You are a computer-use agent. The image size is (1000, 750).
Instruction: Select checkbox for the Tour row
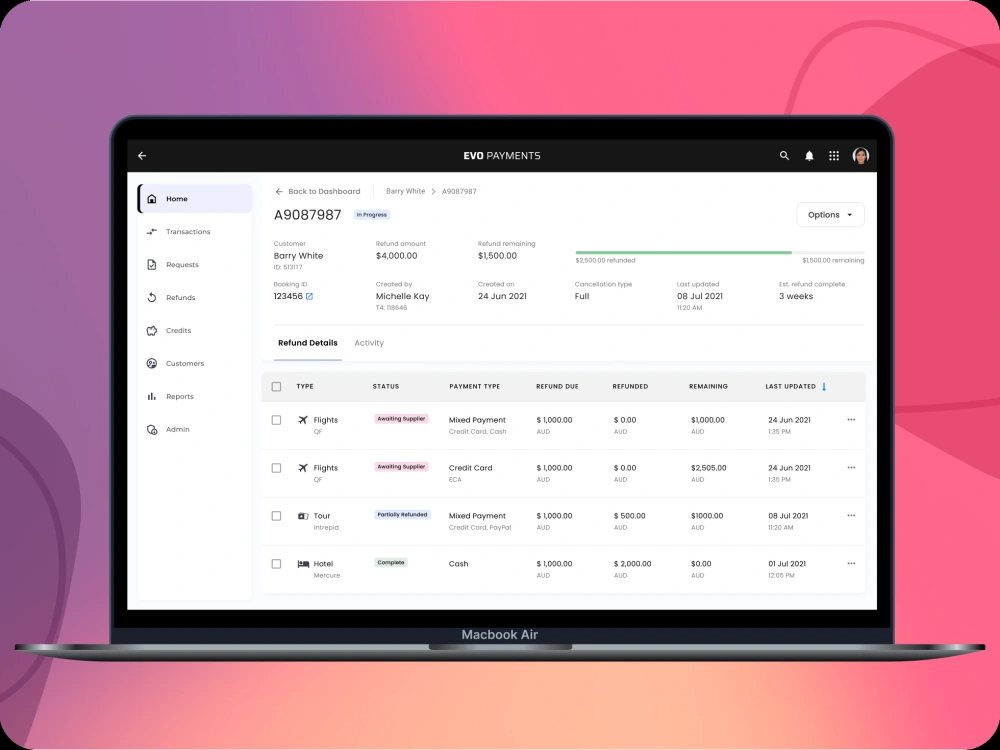[276, 516]
